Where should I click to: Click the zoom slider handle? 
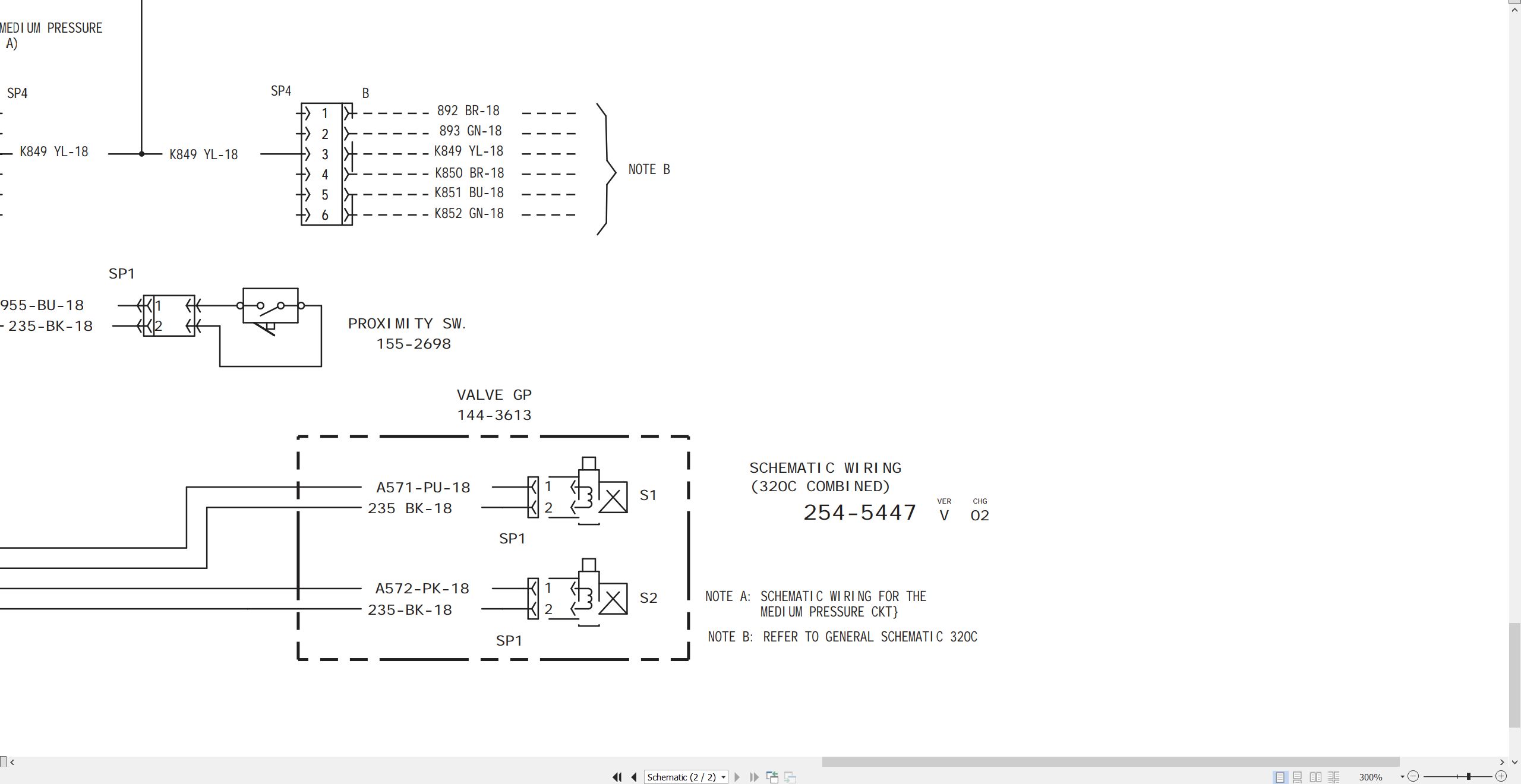tap(1468, 776)
